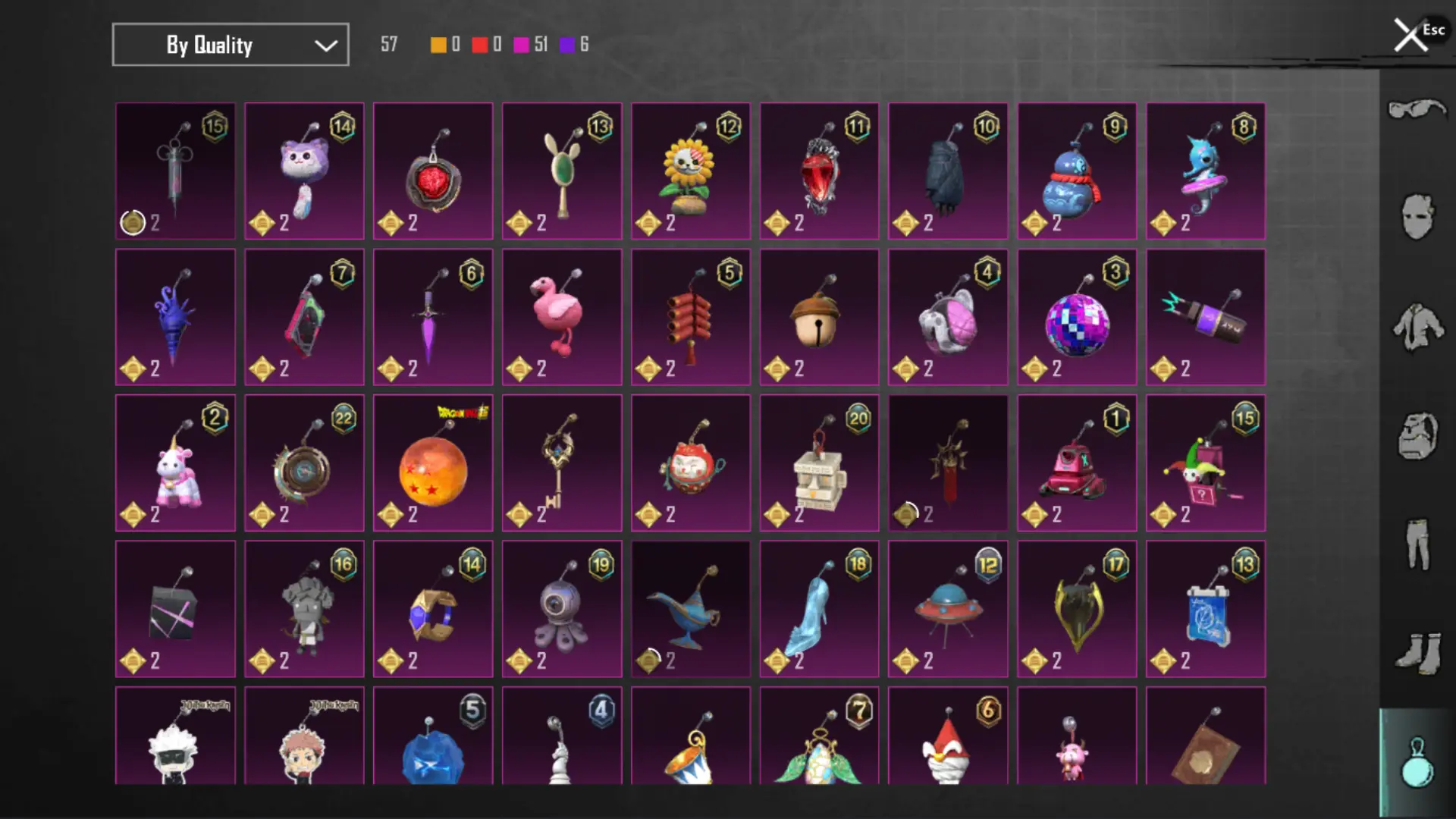Filter by the orange quality swatch
Image resolution: width=1456 pixels, height=819 pixels.
[438, 45]
